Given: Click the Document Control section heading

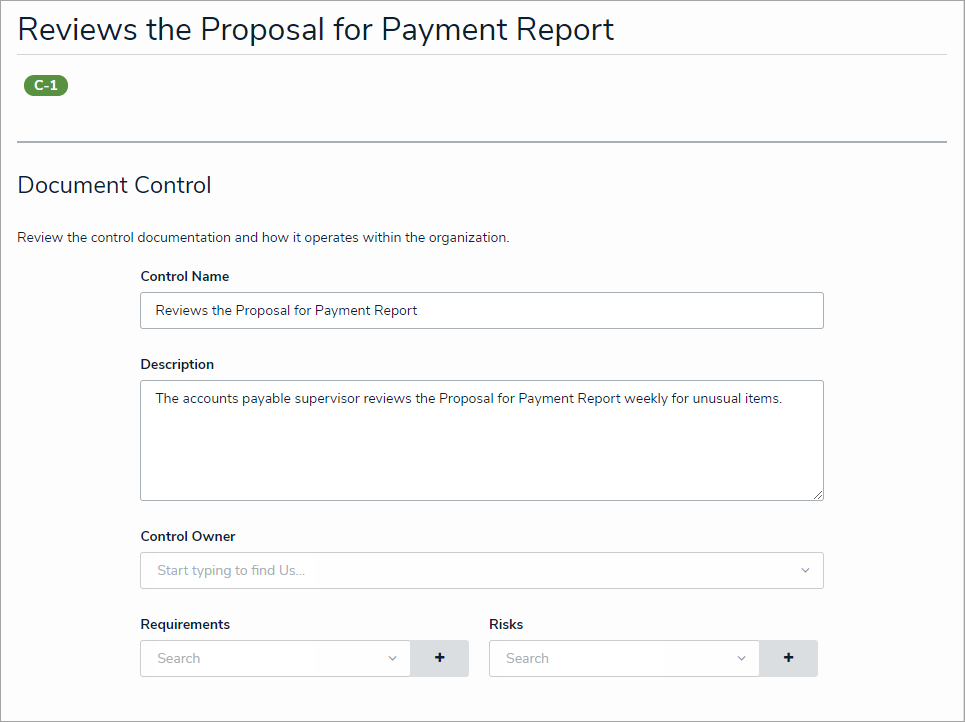Looking at the screenshot, I should point(115,185).
